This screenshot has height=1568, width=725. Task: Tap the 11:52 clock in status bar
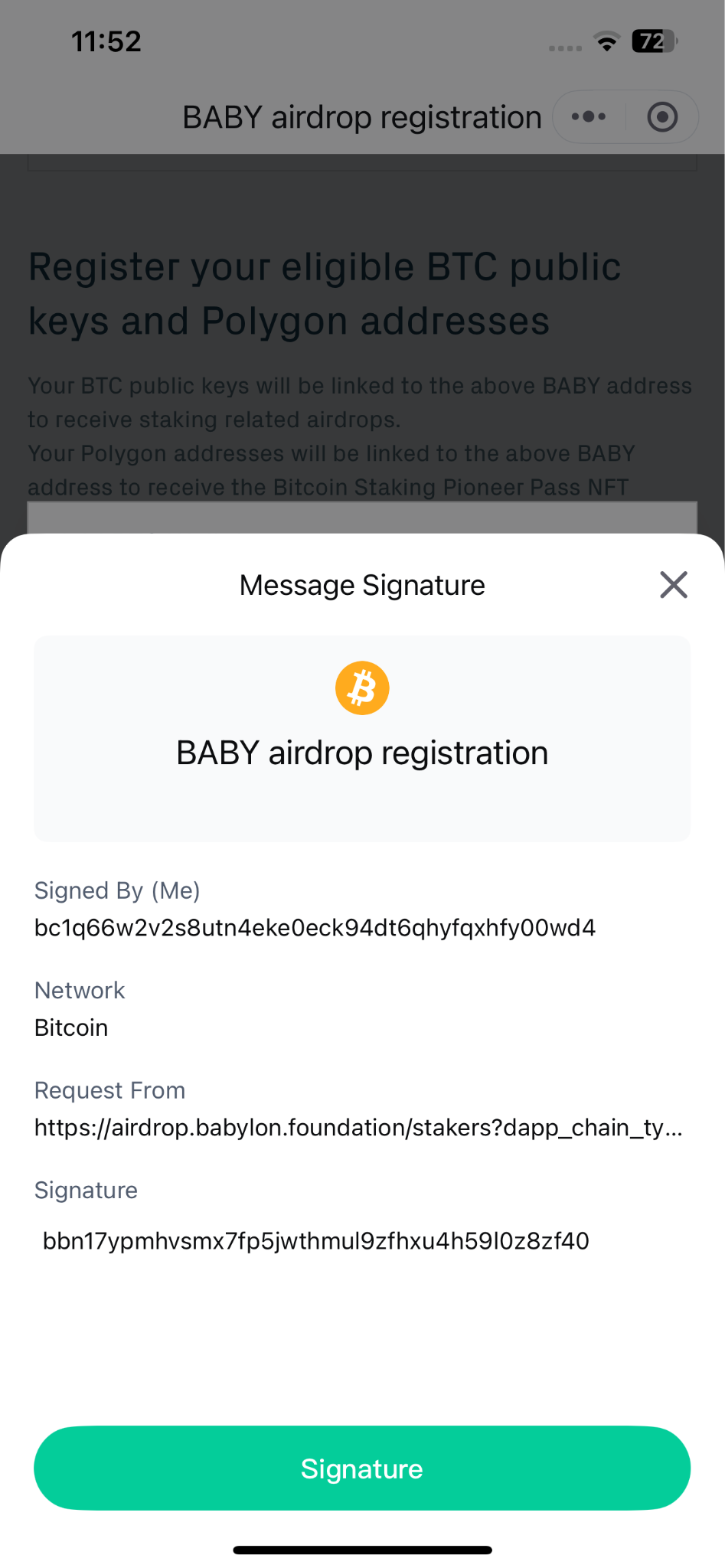(x=106, y=41)
